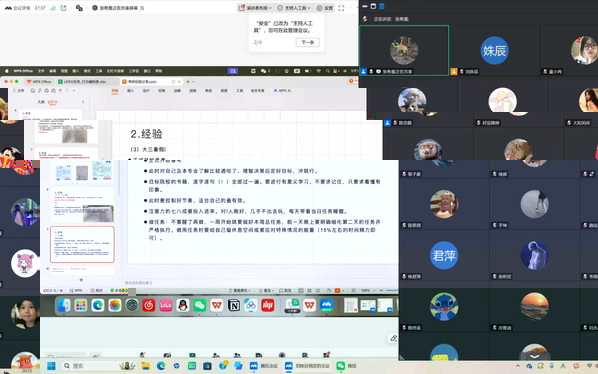
Task: Expand more participants with bottom chevron
Action: (535, 356)
